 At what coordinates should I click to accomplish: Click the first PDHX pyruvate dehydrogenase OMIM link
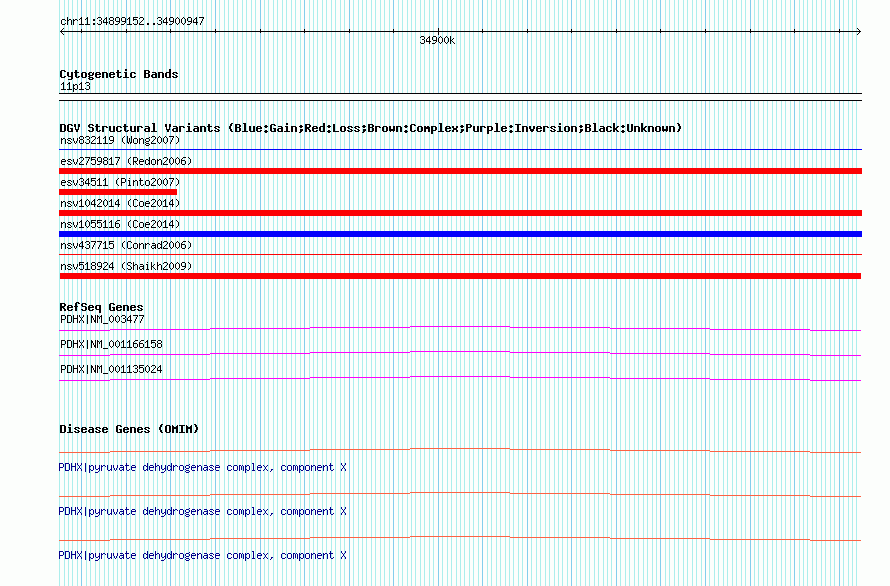pos(203,467)
